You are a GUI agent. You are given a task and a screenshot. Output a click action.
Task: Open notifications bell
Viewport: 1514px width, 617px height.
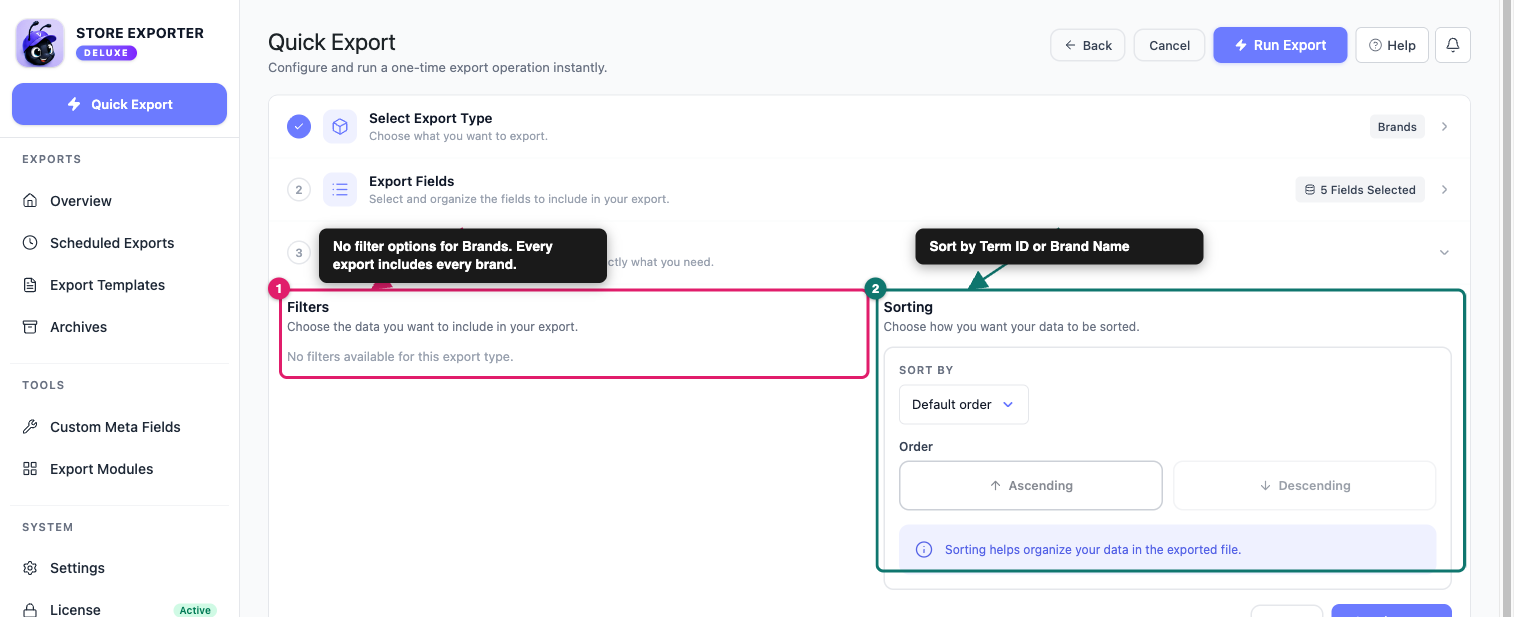click(x=1453, y=45)
